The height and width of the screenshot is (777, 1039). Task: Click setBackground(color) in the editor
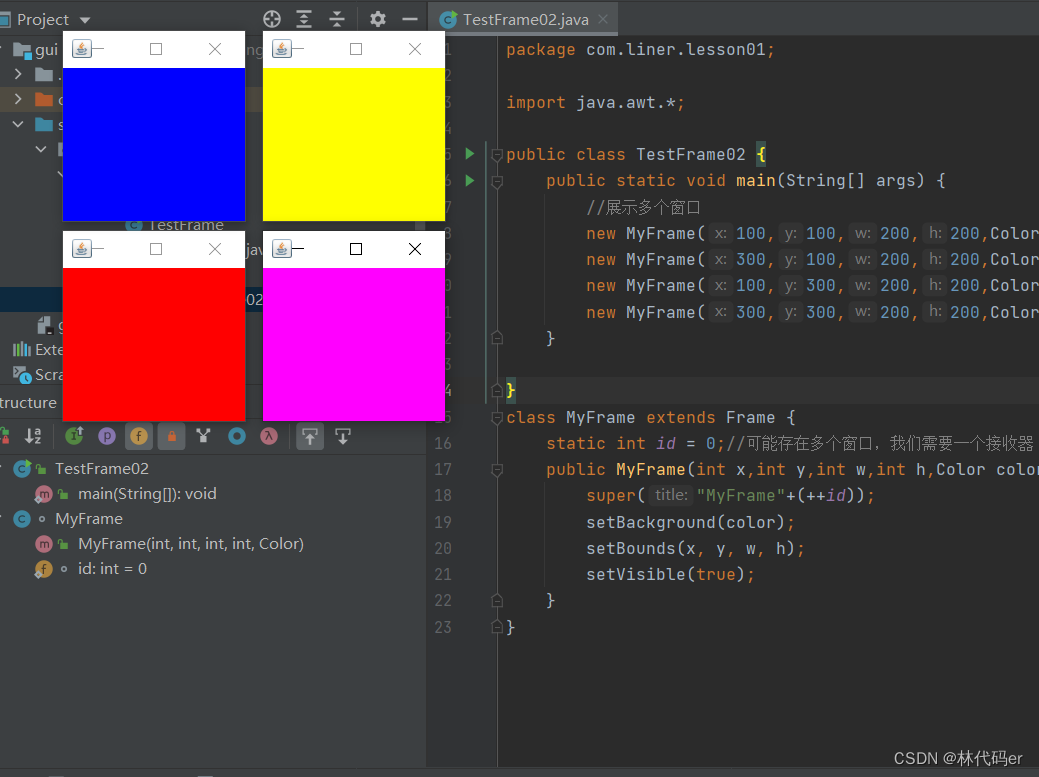(690, 523)
